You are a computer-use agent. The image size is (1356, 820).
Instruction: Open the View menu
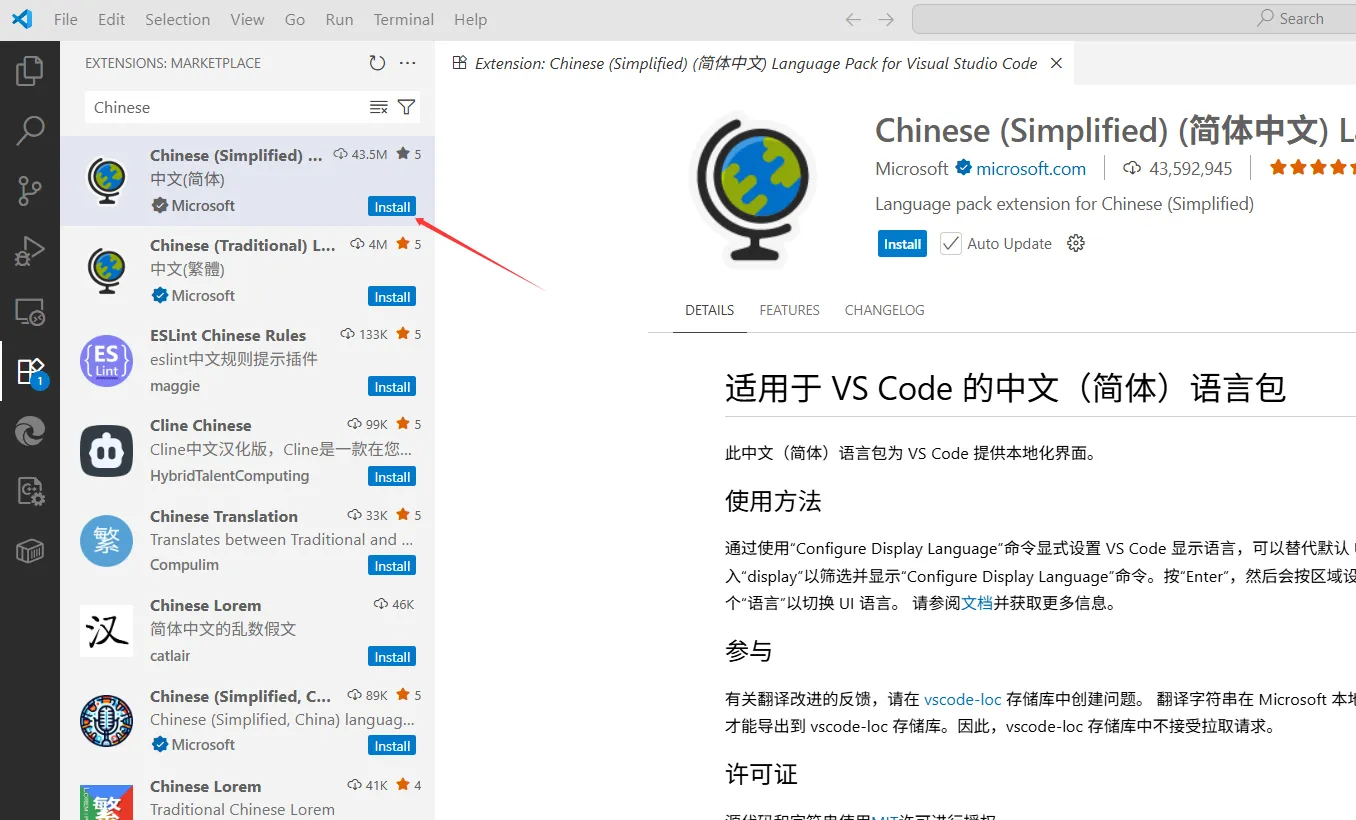247,19
